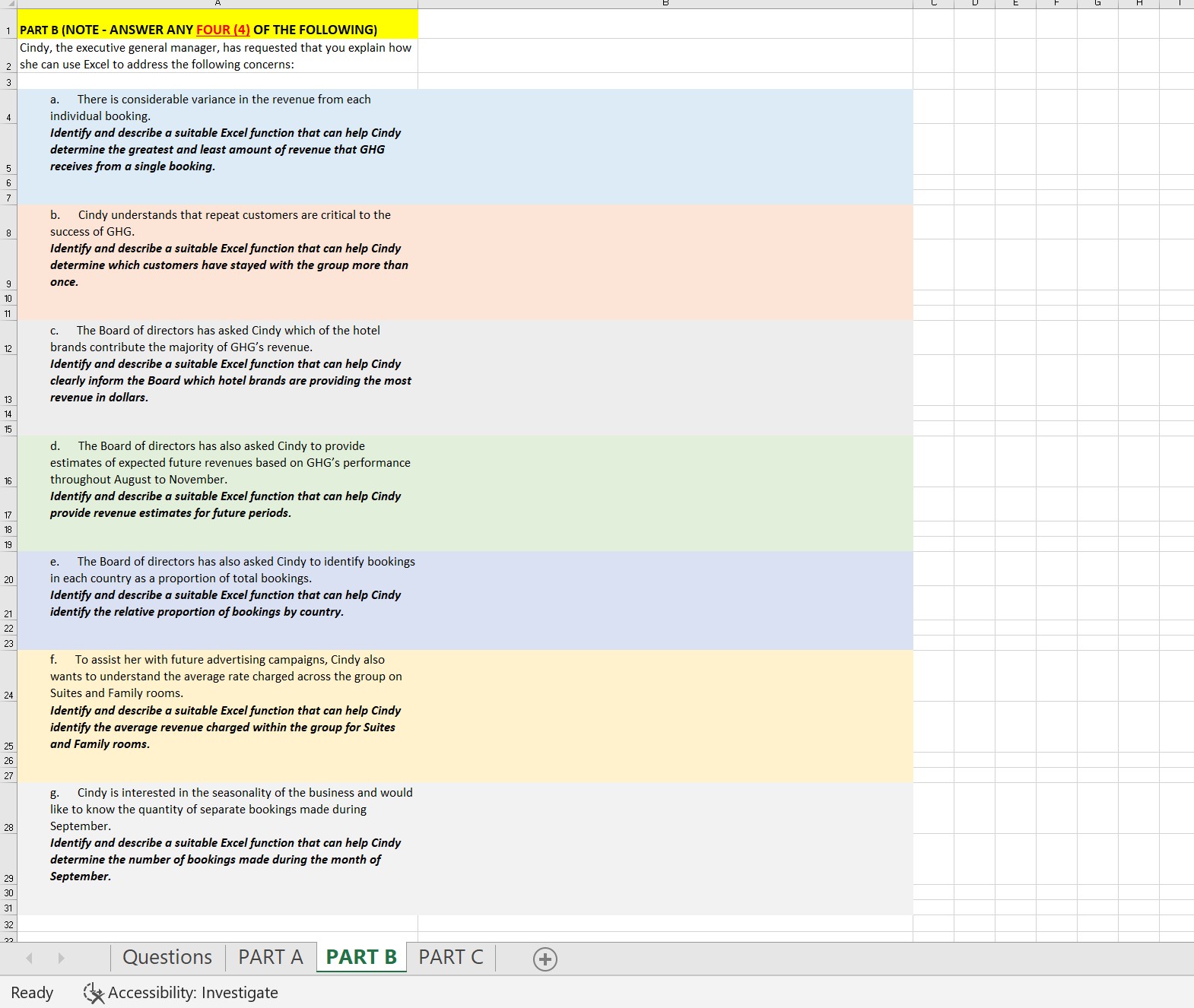Select instruction about brands providing most revenue
This screenshot has height=1008, width=1194.
218,380
